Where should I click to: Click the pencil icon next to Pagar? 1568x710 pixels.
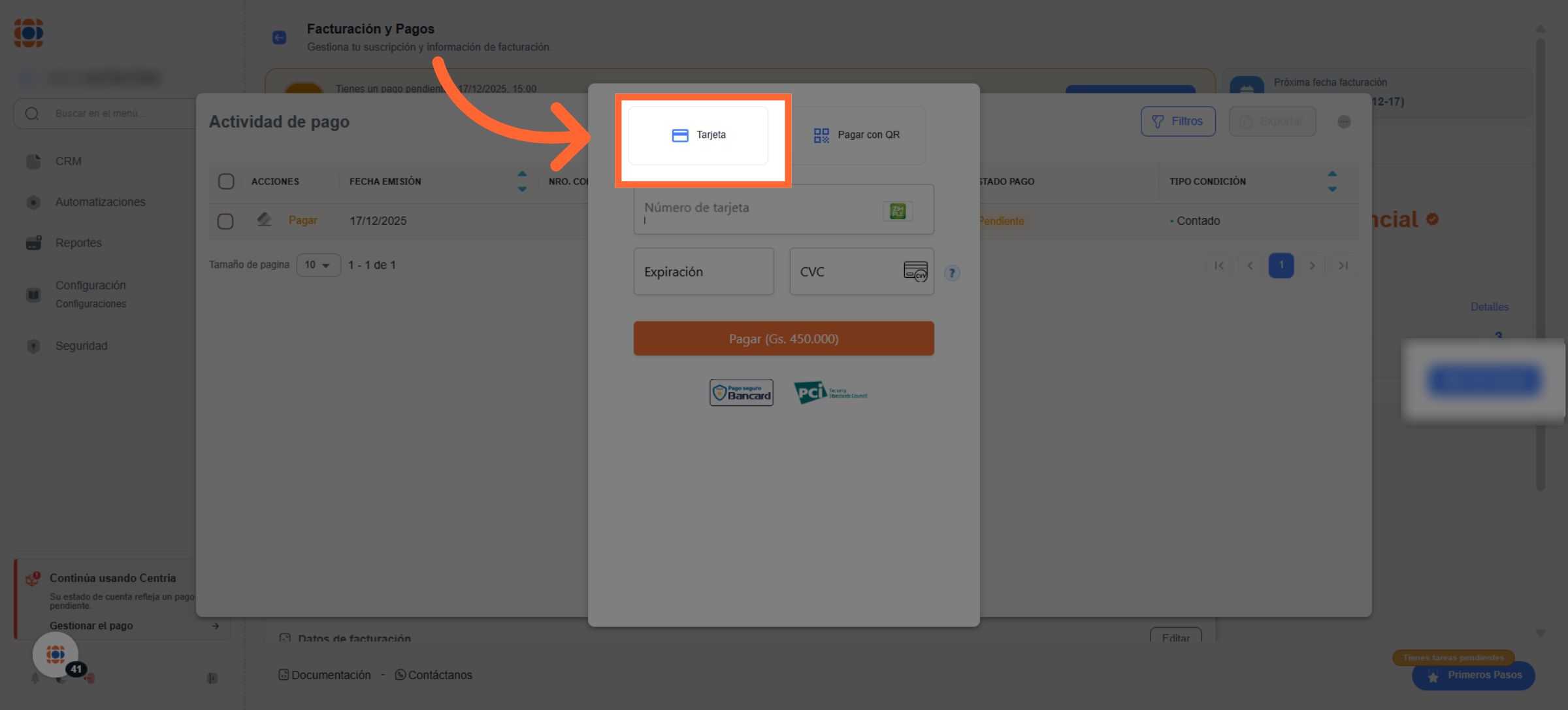[264, 220]
